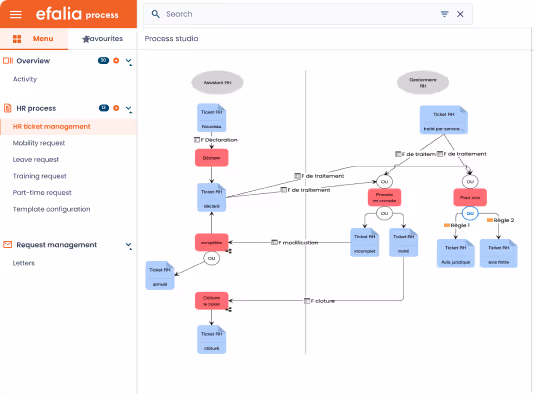Clear the search with the X icon
The height and width of the screenshot is (394, 534).
460,14
